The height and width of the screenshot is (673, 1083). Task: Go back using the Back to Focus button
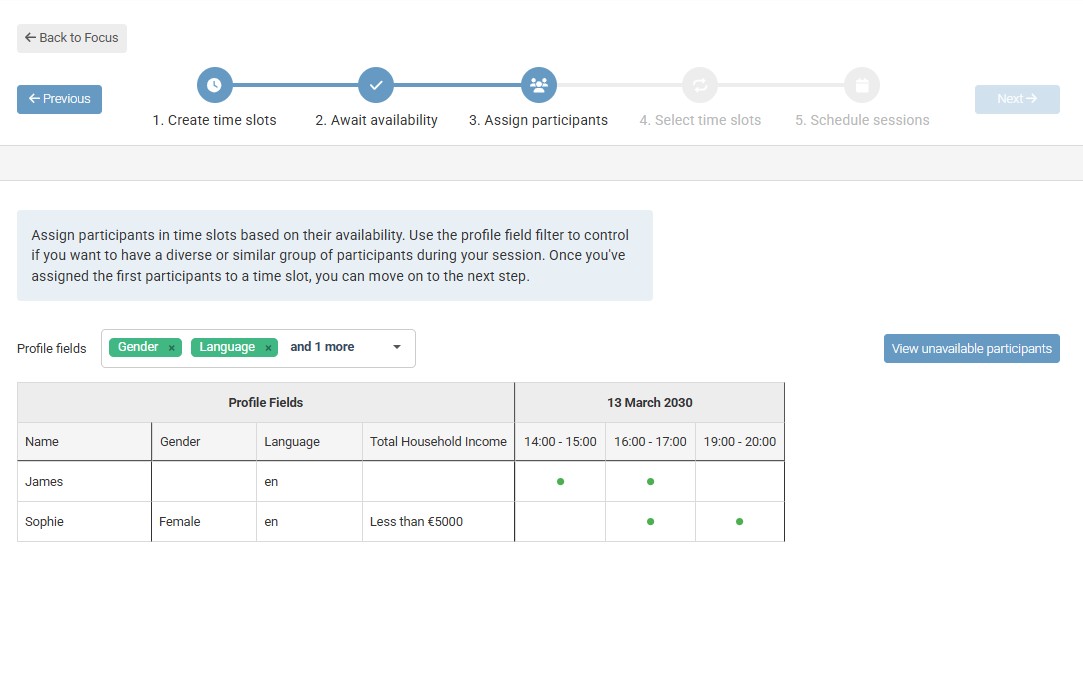[x=72, y=38]
